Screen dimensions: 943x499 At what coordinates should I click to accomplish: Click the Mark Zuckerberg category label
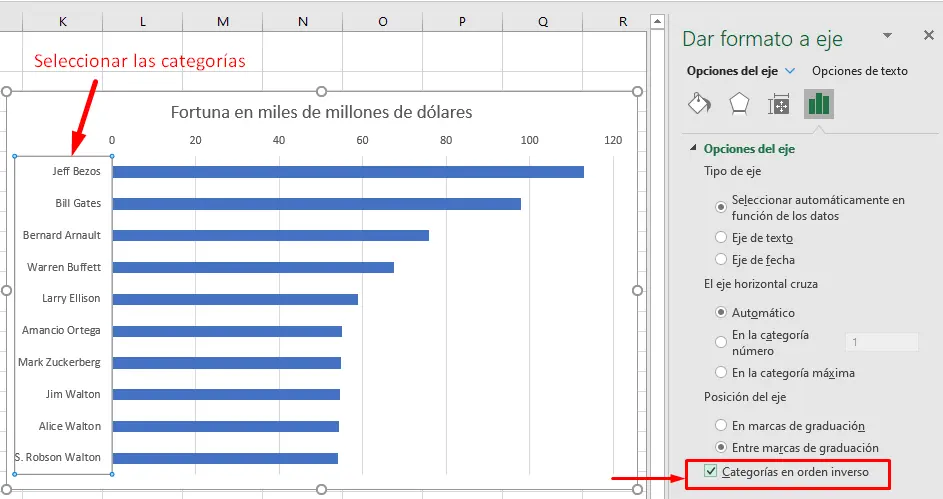(x=60, y=362)
